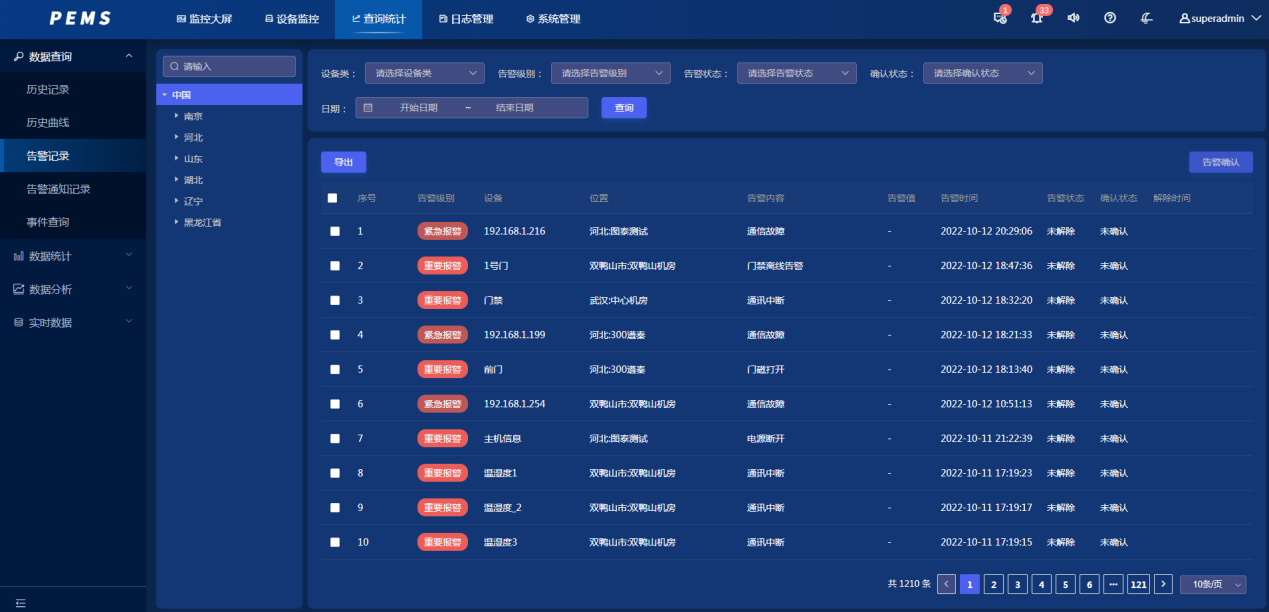1269x612 pixels.
Task: Switch to the 设备监控 tab
Action: point(292,19)
